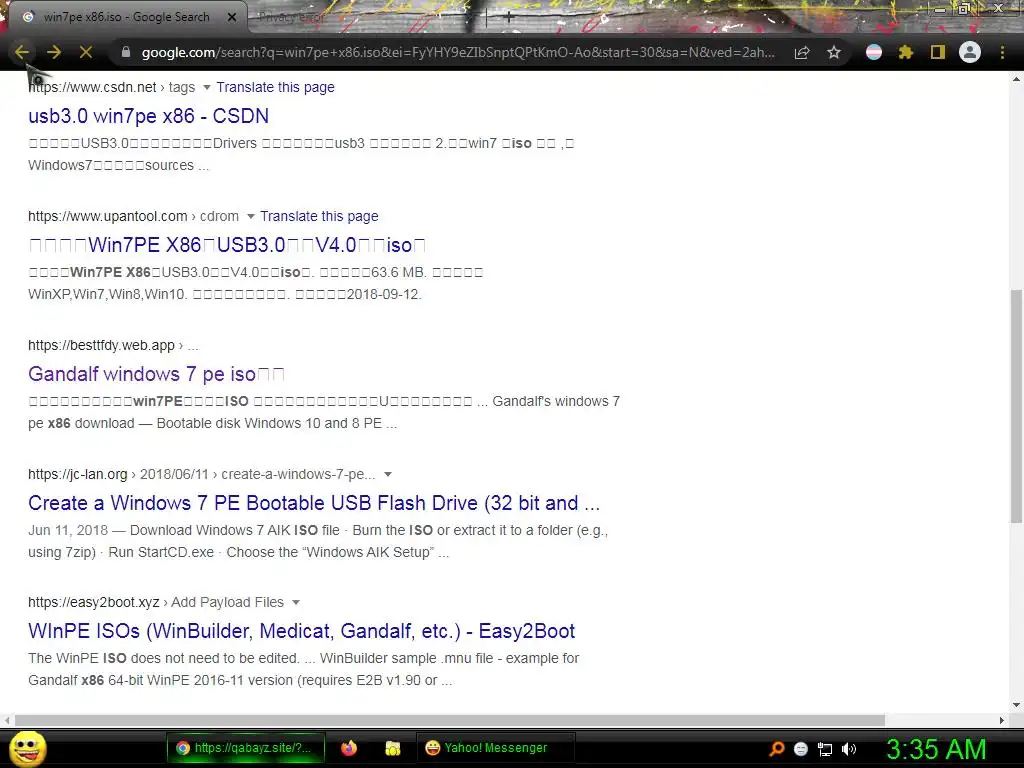Click the address bar URL field
Viewport: 1024px width, 768px height.
[x=458, y=52]
